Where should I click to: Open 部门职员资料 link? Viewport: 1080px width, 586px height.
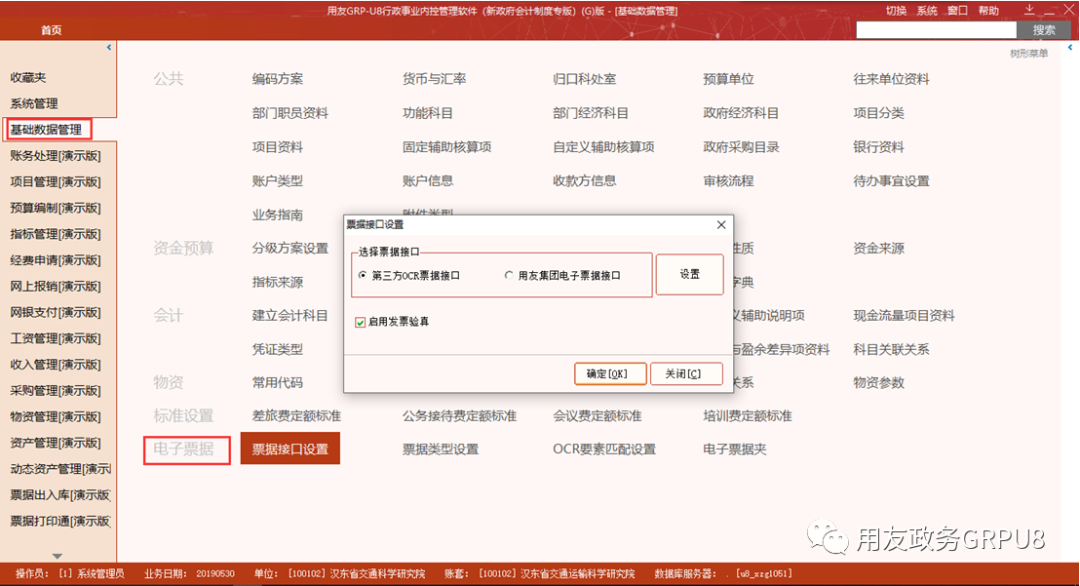click(290, 113)
